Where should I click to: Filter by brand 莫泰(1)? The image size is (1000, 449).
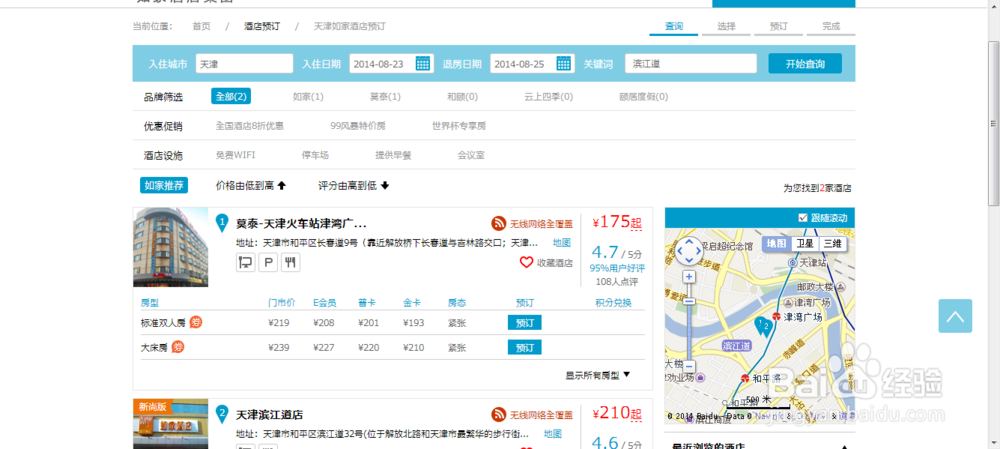385,97
